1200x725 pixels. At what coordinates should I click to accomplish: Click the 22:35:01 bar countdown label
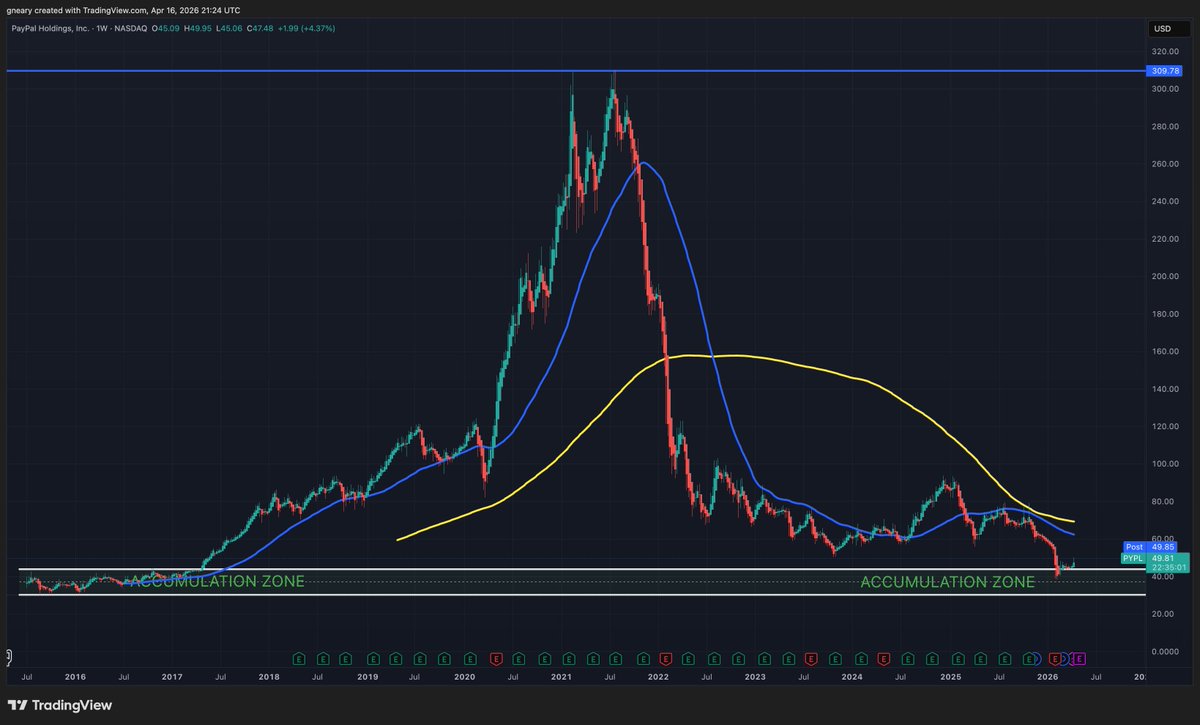pos(1168,567)
